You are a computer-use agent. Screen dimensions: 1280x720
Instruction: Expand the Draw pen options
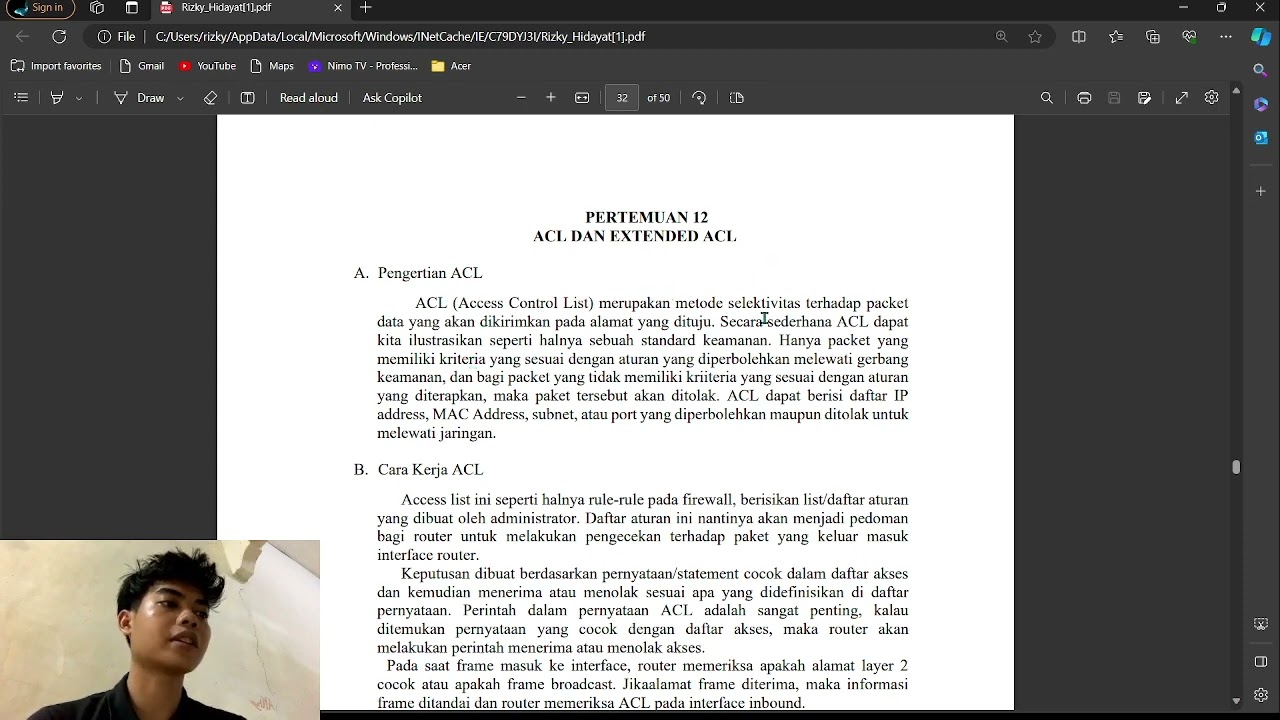click(x=180, y=98)
